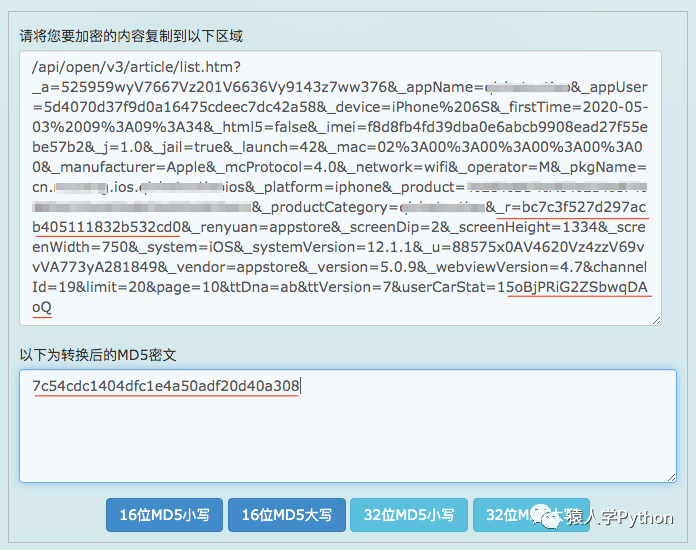Click the _version=5.0.9 parameter text
This screenshot has height=550, width=696.
click(364, 267)
